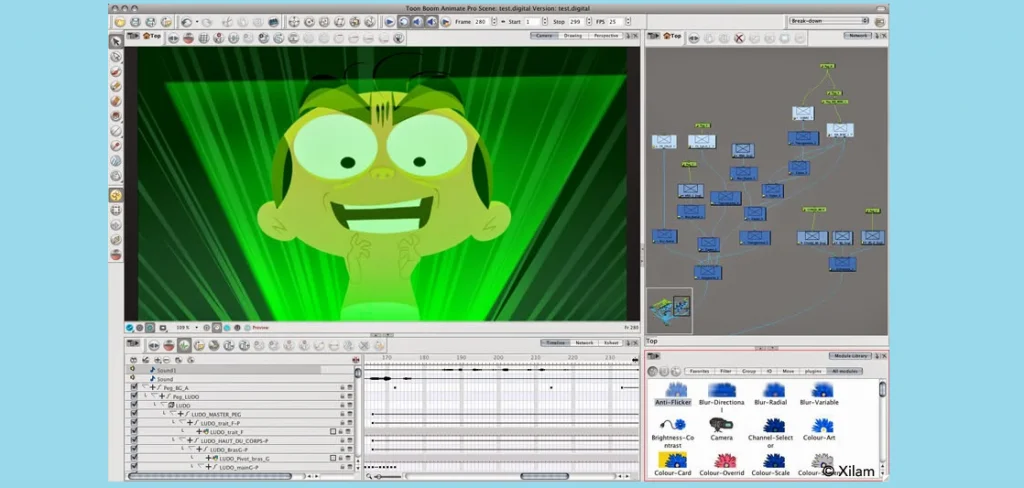Image resolution: width=1024 pixels, height=488 pixels.
Task: Click the red Disable icon in Network toolbar
Action: [x=739, y=39]
